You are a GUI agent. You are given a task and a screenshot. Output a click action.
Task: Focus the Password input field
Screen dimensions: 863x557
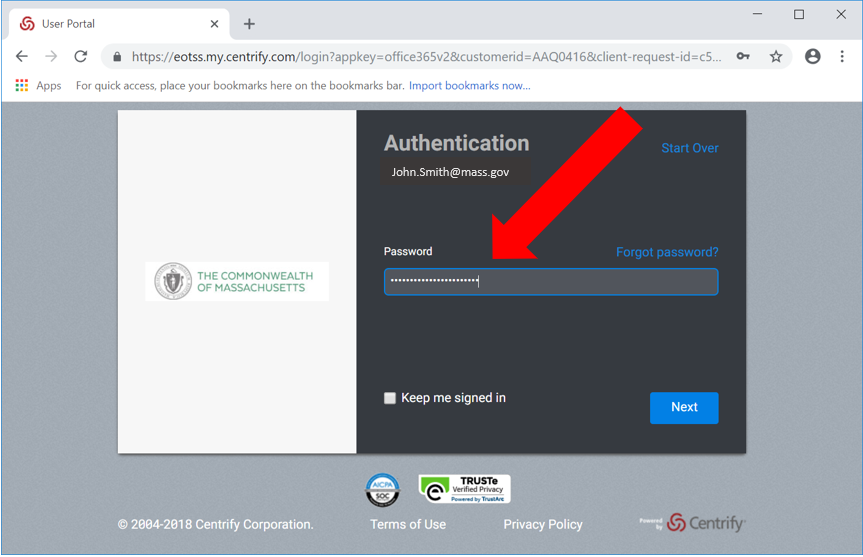tap(550, 282)
